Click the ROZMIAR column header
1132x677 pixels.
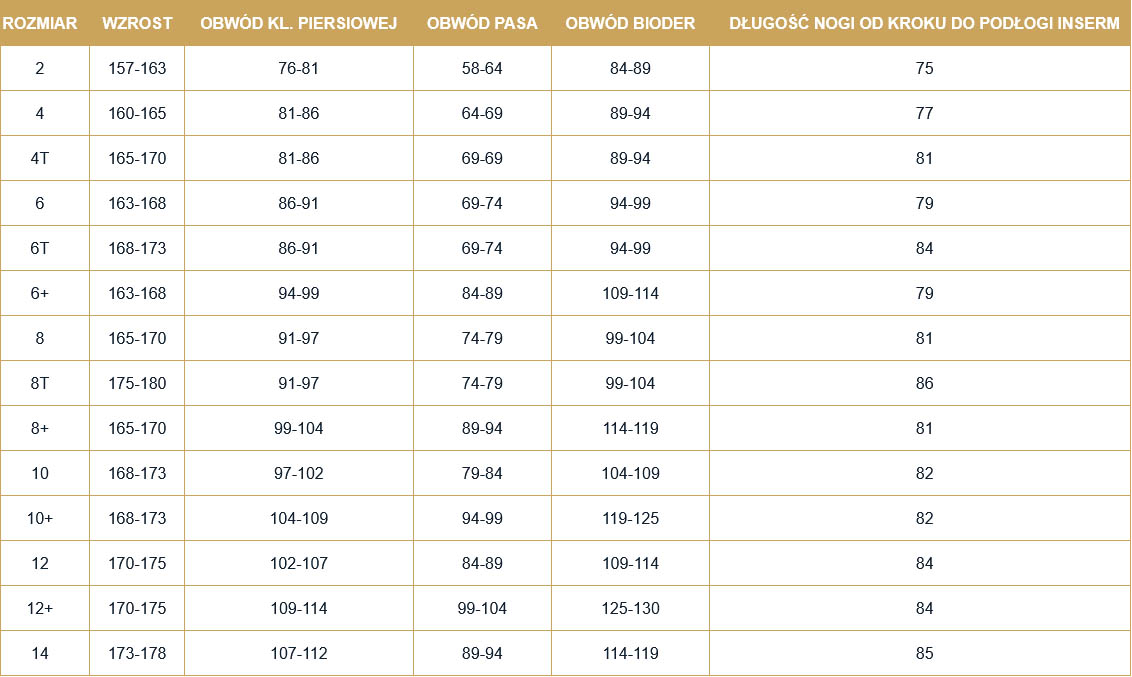[40, 23]
